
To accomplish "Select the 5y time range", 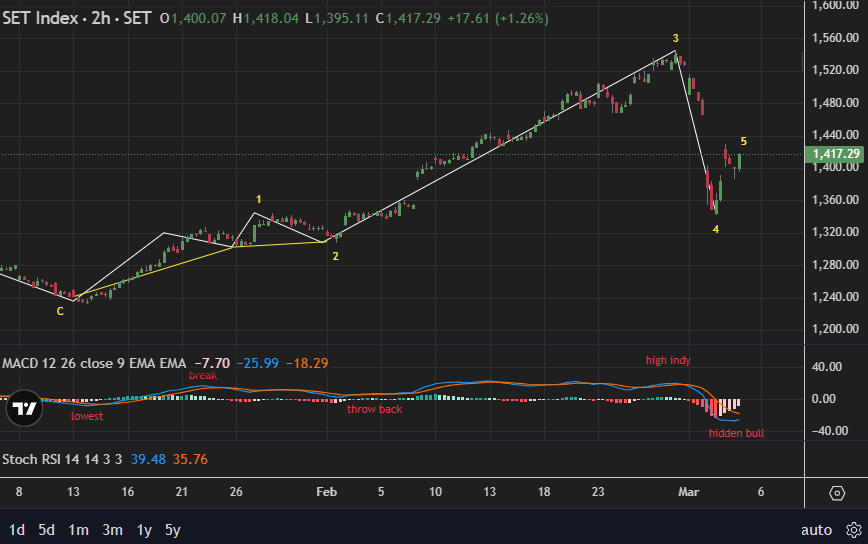I will [173, 530].
